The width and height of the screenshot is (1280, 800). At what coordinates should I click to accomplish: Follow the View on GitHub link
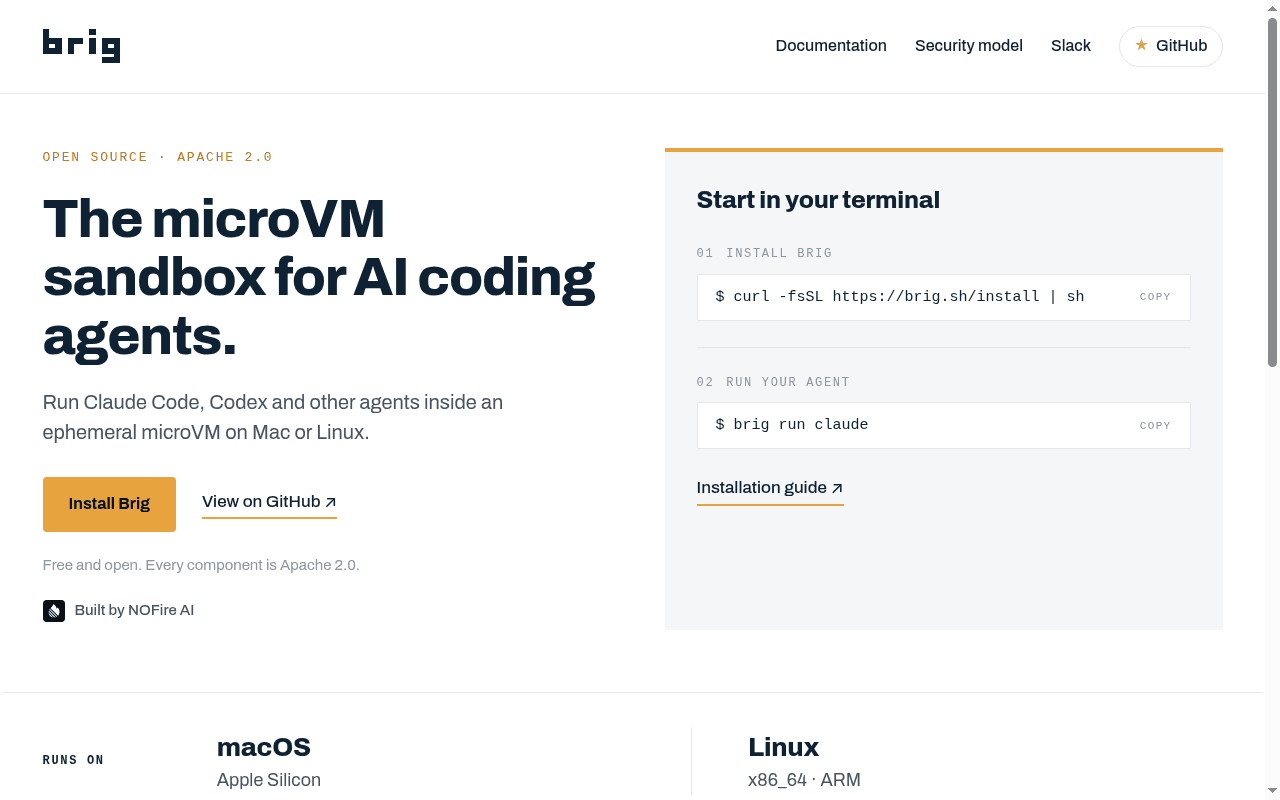click(x=269, y=503)
